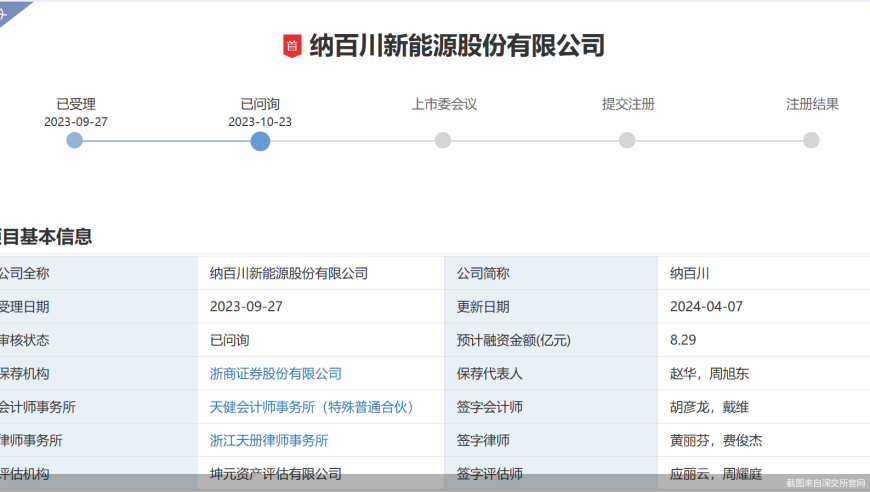Click the 已受理 stage label
870x492 pixels.
(x=76, y=104)
